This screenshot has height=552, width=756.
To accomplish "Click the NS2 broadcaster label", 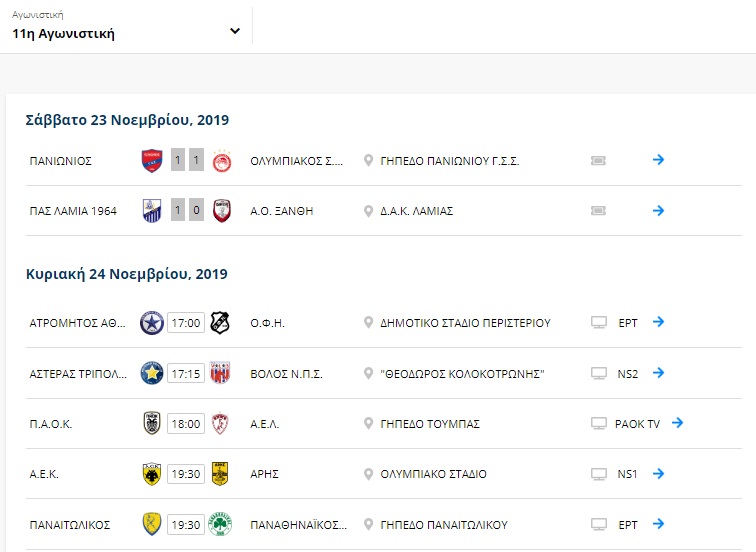I will tap(628, 374).
